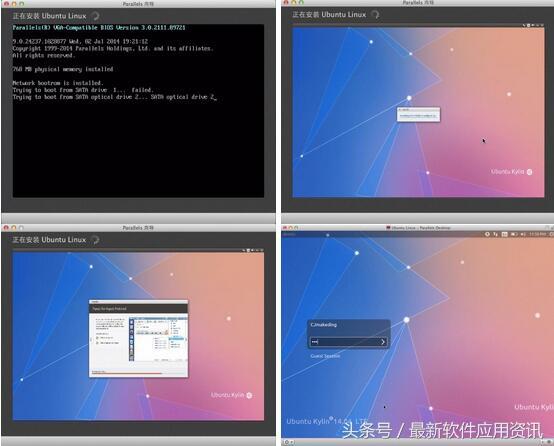
Task: Minimize the bottom-left Parallels window
Action: pos(14,228)
